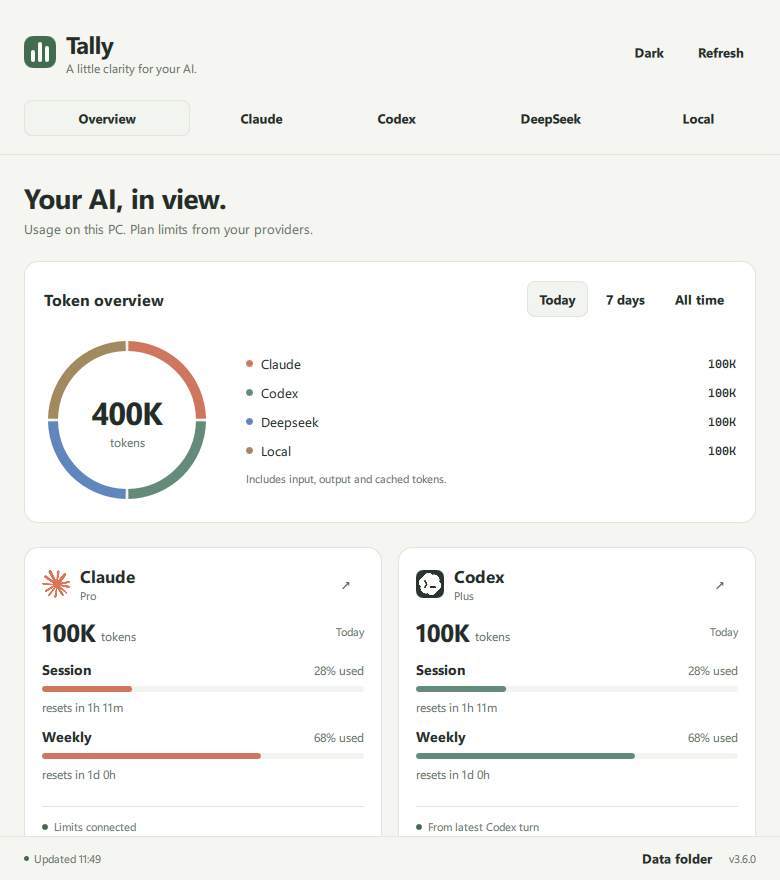The width and height of the screenshot is (780, 880).
Task: Click the Codex Session progress bar
Action: pos(577,689)
